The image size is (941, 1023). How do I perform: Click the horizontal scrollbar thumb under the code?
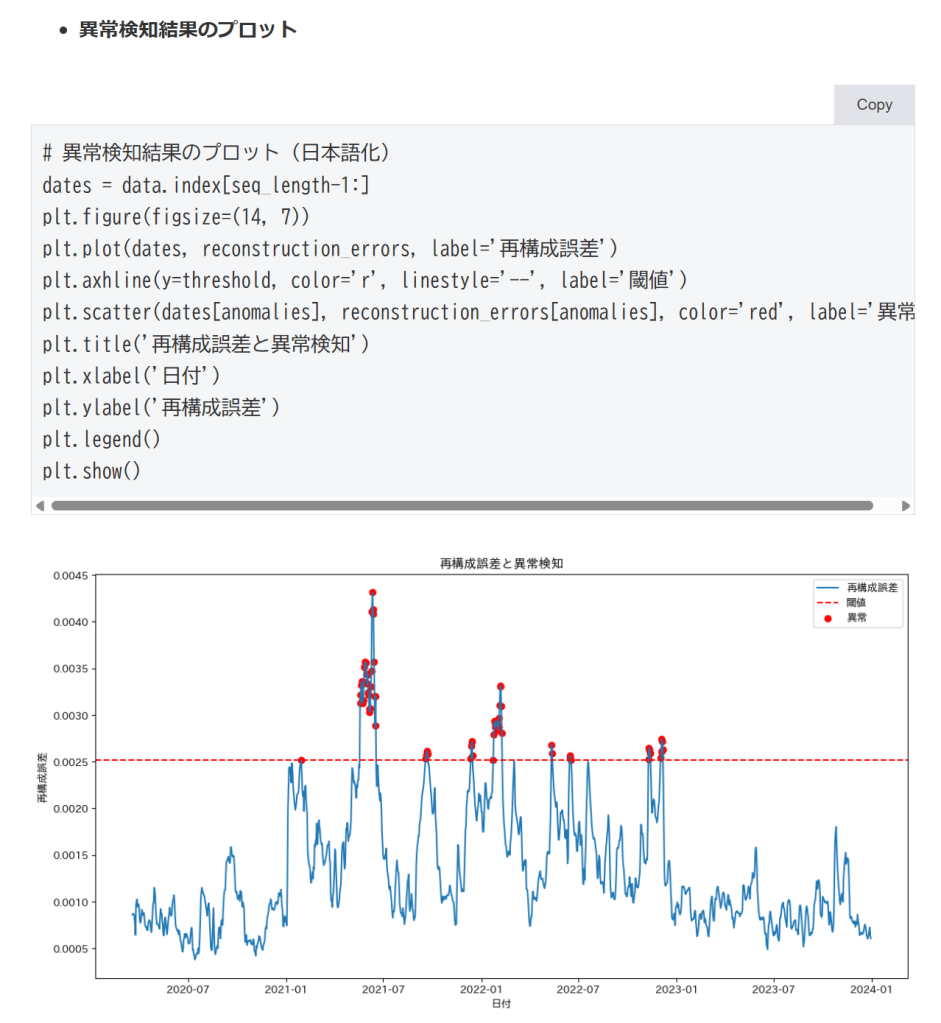[461, 506]
